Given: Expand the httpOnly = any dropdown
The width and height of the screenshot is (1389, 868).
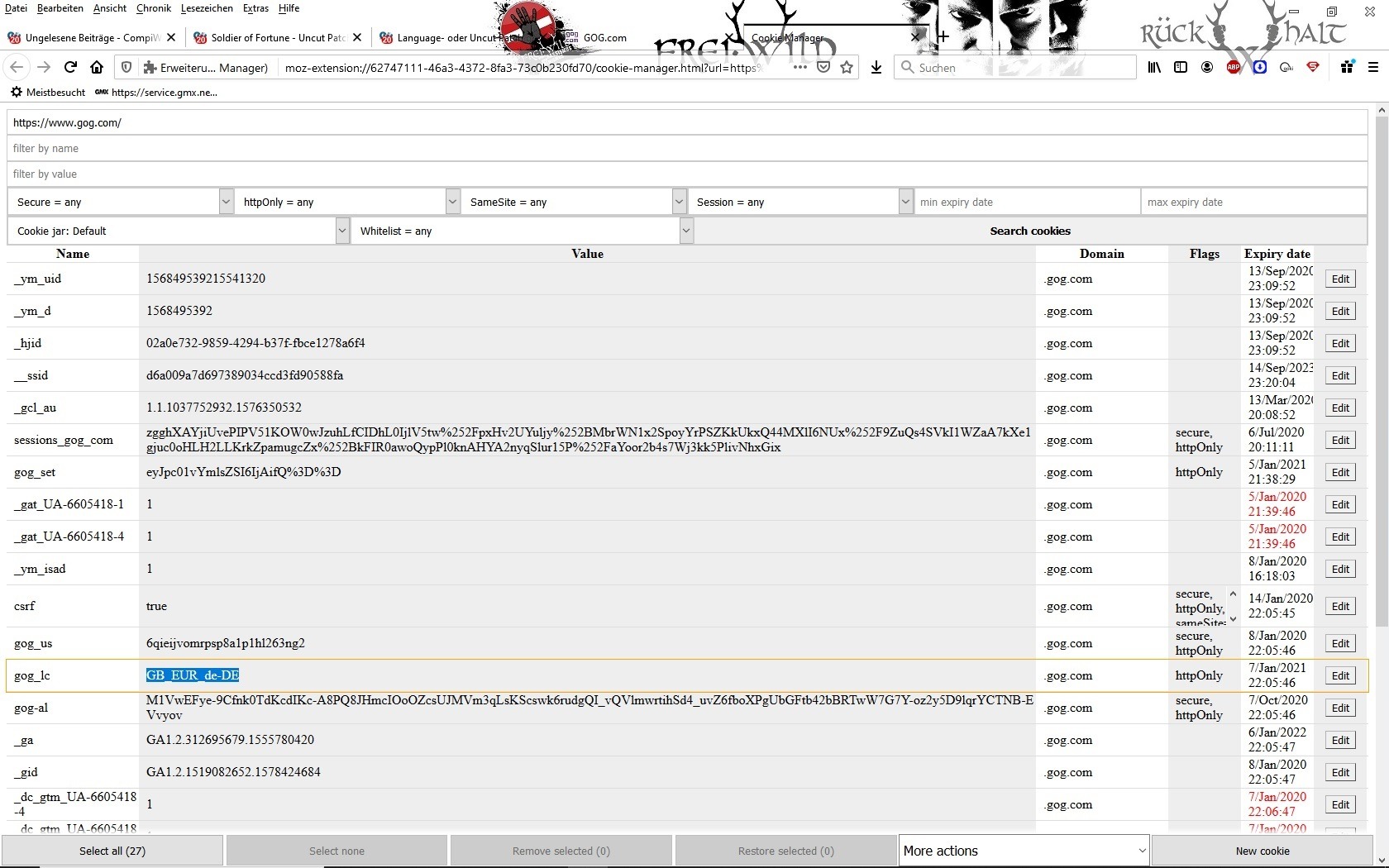Looking at the screenshot, I should tap(347, 202).
